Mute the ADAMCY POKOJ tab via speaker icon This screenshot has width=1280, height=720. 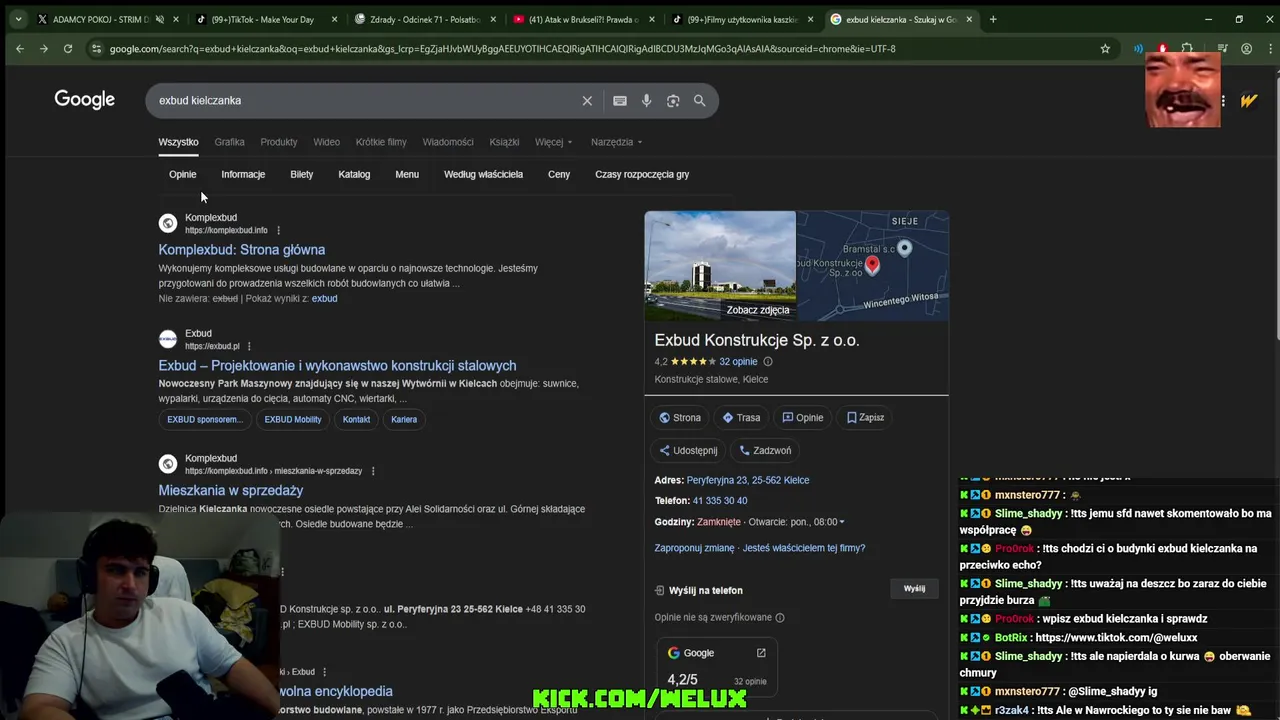coord(160,19)
